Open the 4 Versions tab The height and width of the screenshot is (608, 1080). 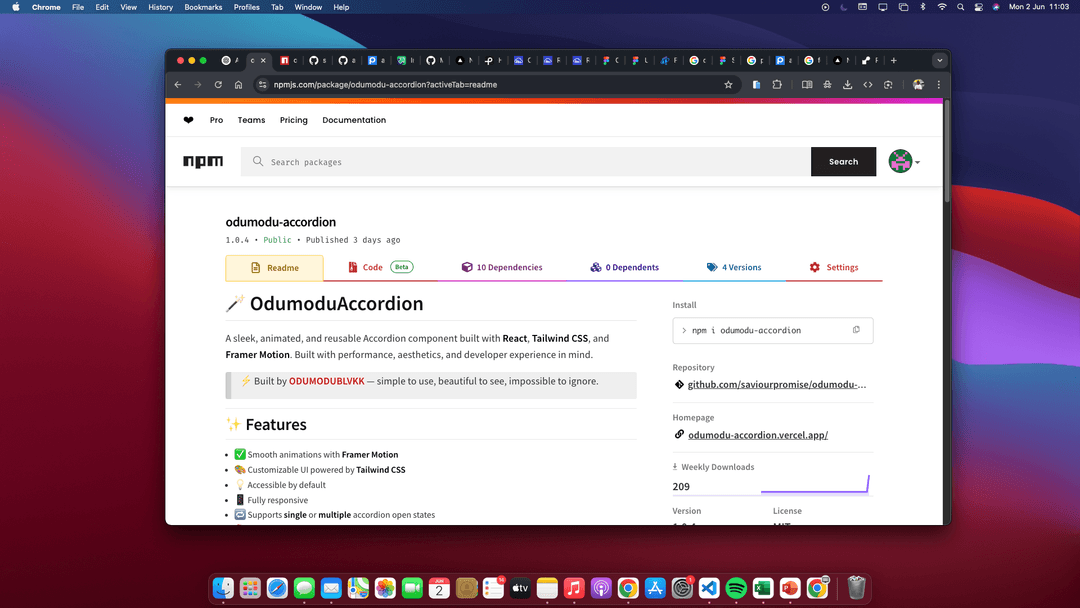[x=734, y=267]
